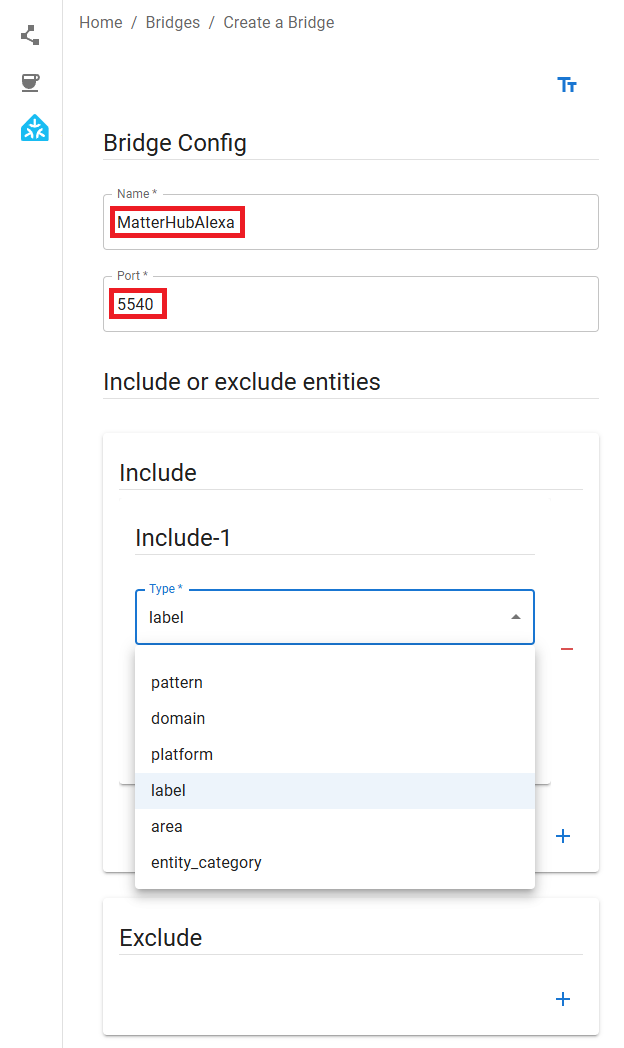Collapse the Type dropdown arrow
Viewport: 624px width, 1048px height.
(x=516, y=617)
